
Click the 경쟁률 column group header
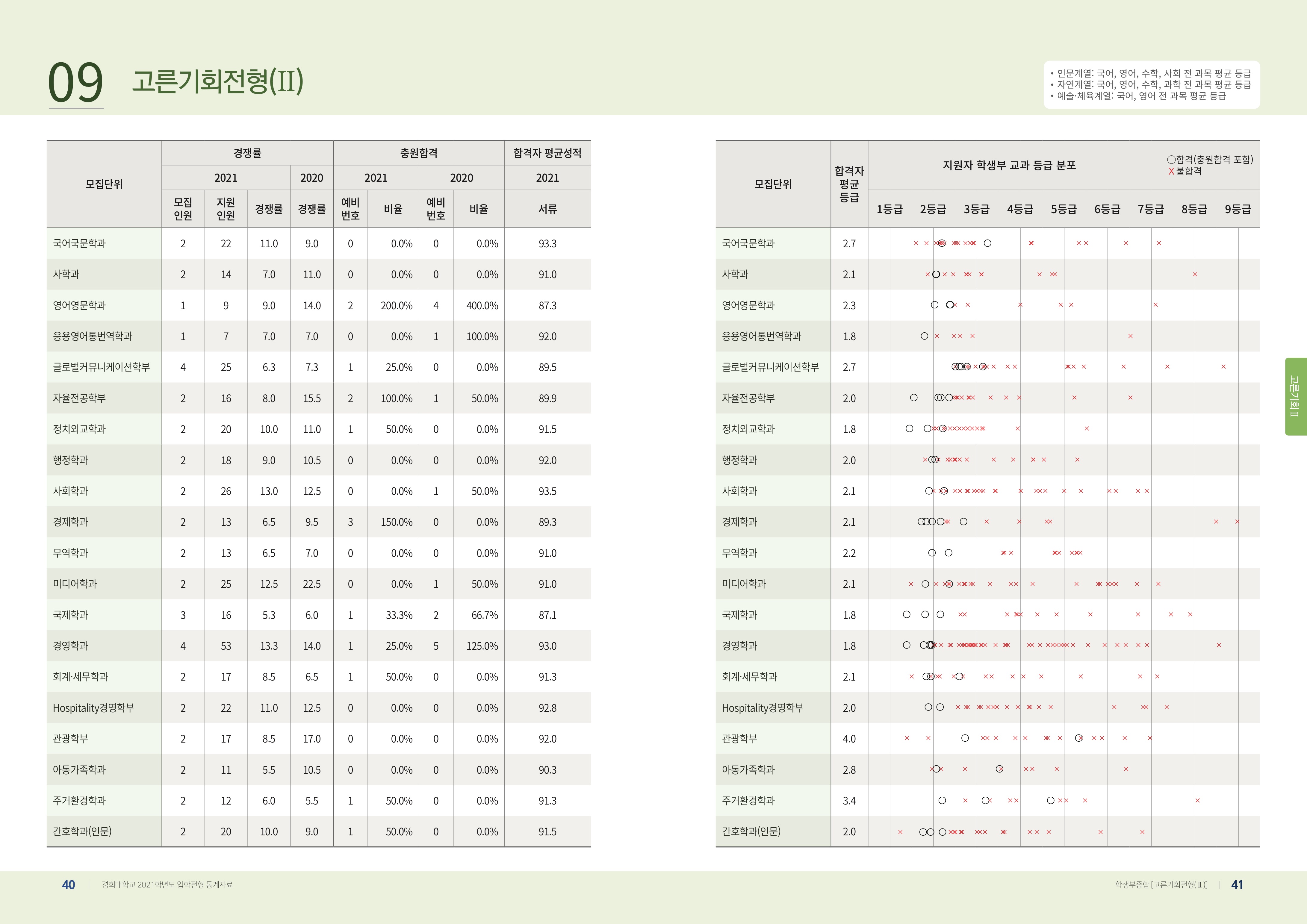tap(247, 153)
